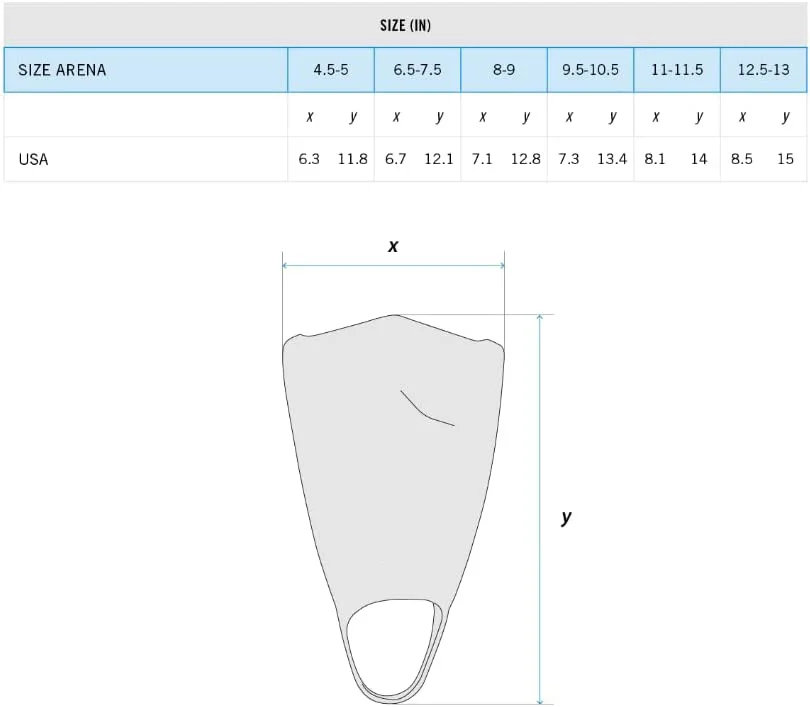Choose the 9.5-10.5 size column header
The width and height of the screenshot is (810, 707).
590,70
